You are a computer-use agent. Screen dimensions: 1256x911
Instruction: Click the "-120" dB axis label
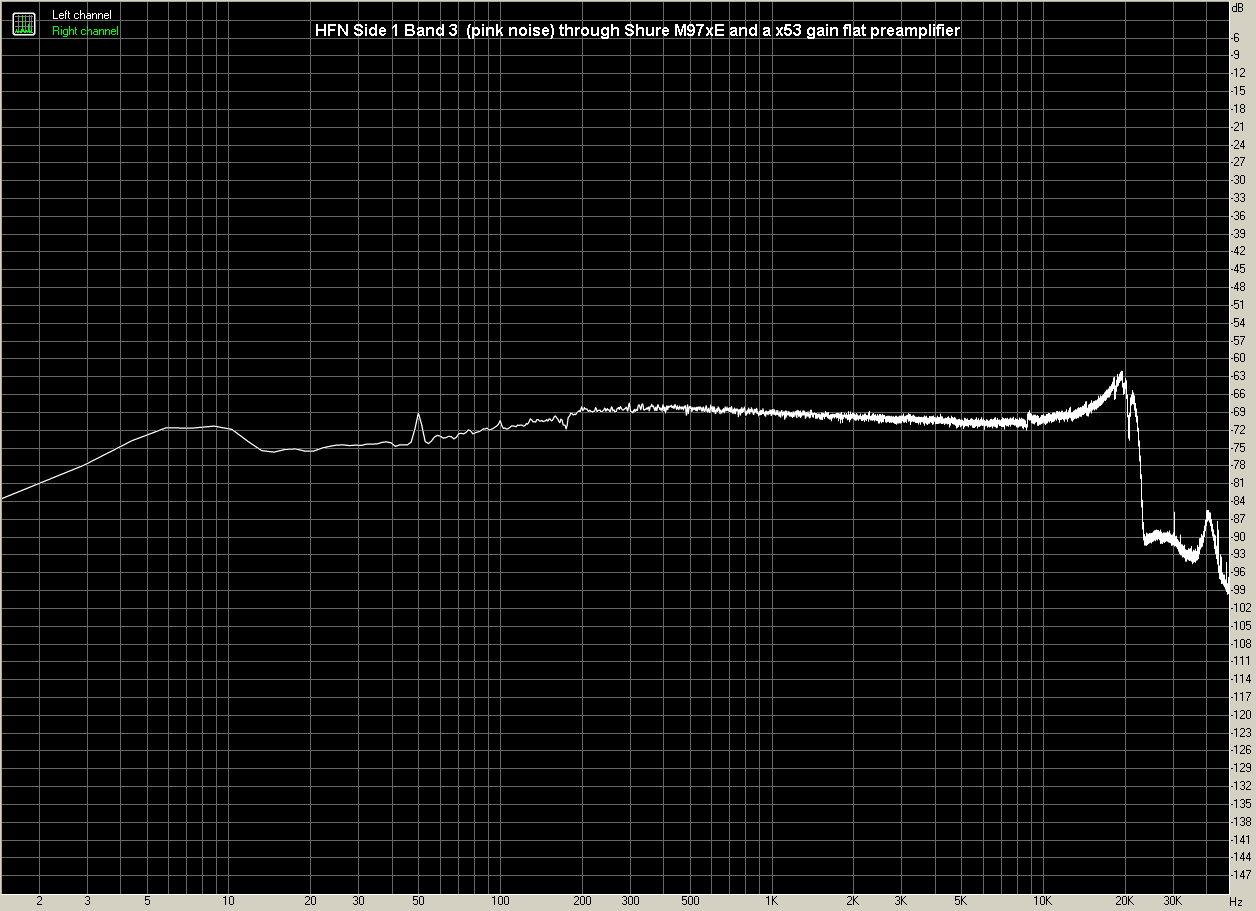[1239, 715]
